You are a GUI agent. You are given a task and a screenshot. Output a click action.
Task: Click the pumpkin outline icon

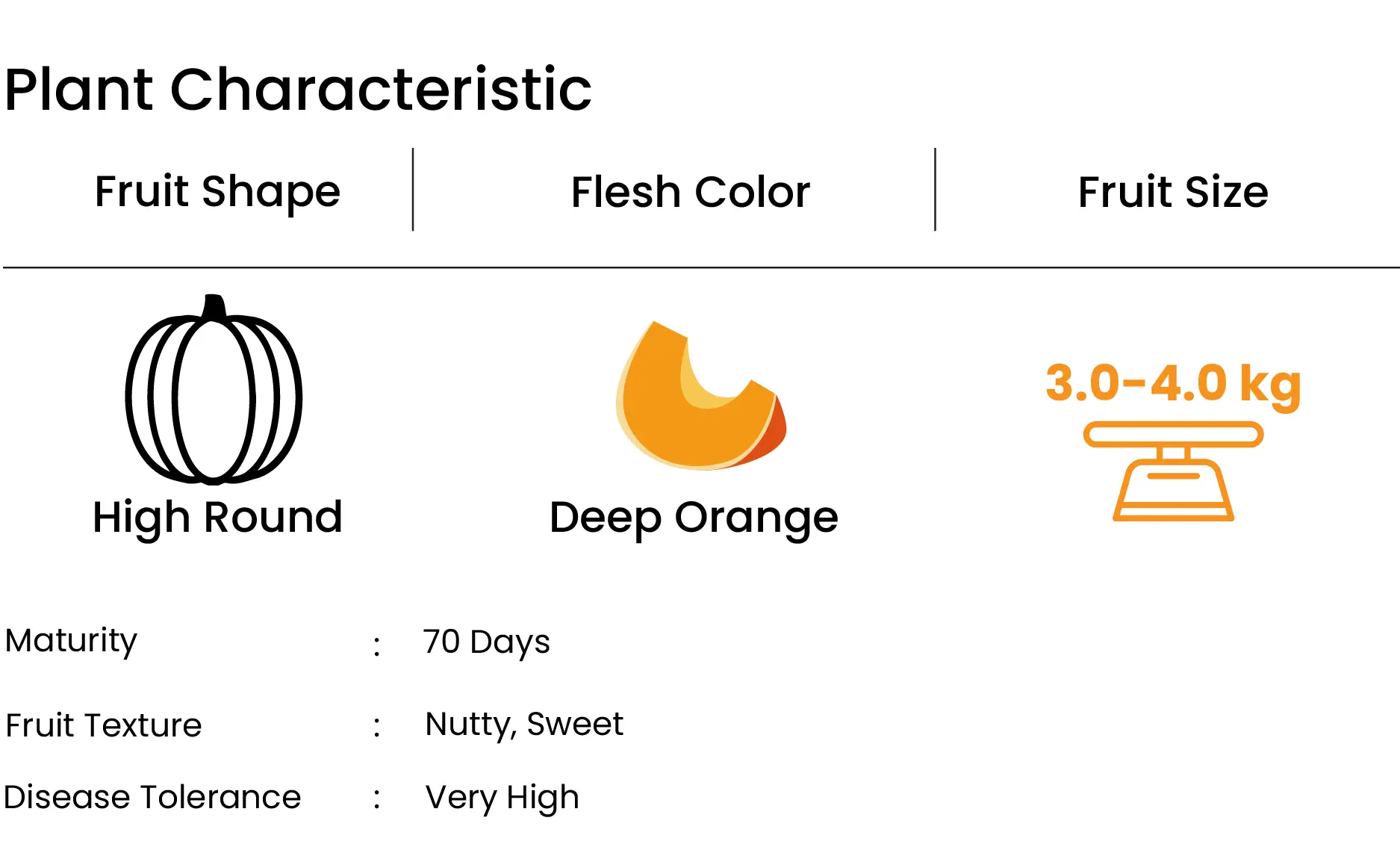214,388
